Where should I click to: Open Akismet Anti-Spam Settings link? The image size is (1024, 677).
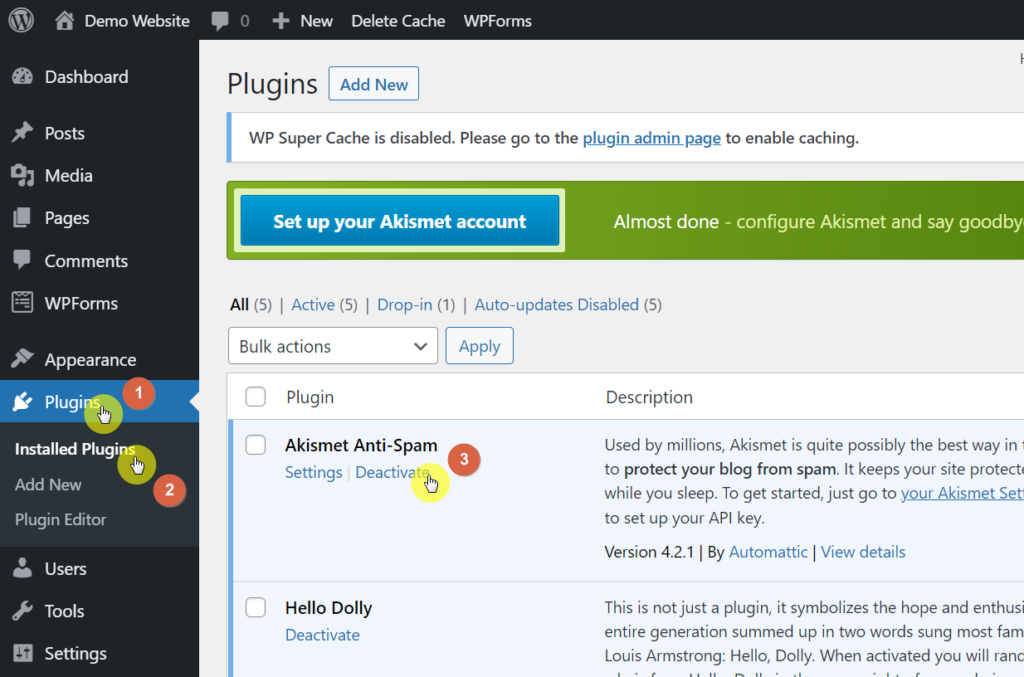[x=313, y=472]
